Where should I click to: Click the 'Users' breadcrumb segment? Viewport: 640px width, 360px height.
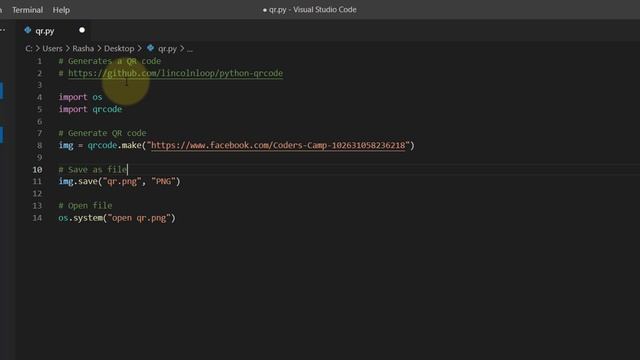pyautogui.click(x=52, y=49)
